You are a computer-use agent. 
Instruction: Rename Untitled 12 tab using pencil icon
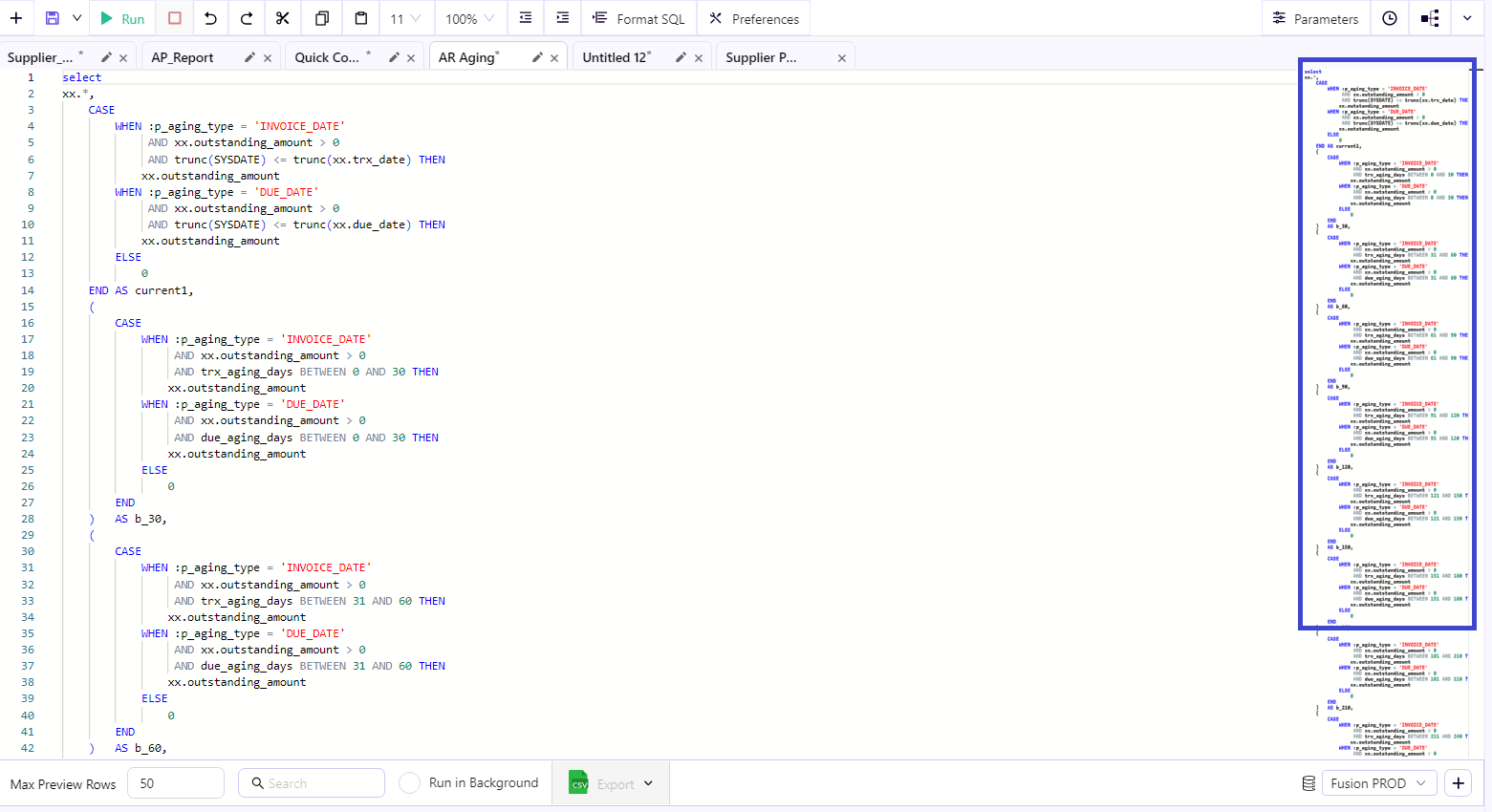tap(681, 57)
